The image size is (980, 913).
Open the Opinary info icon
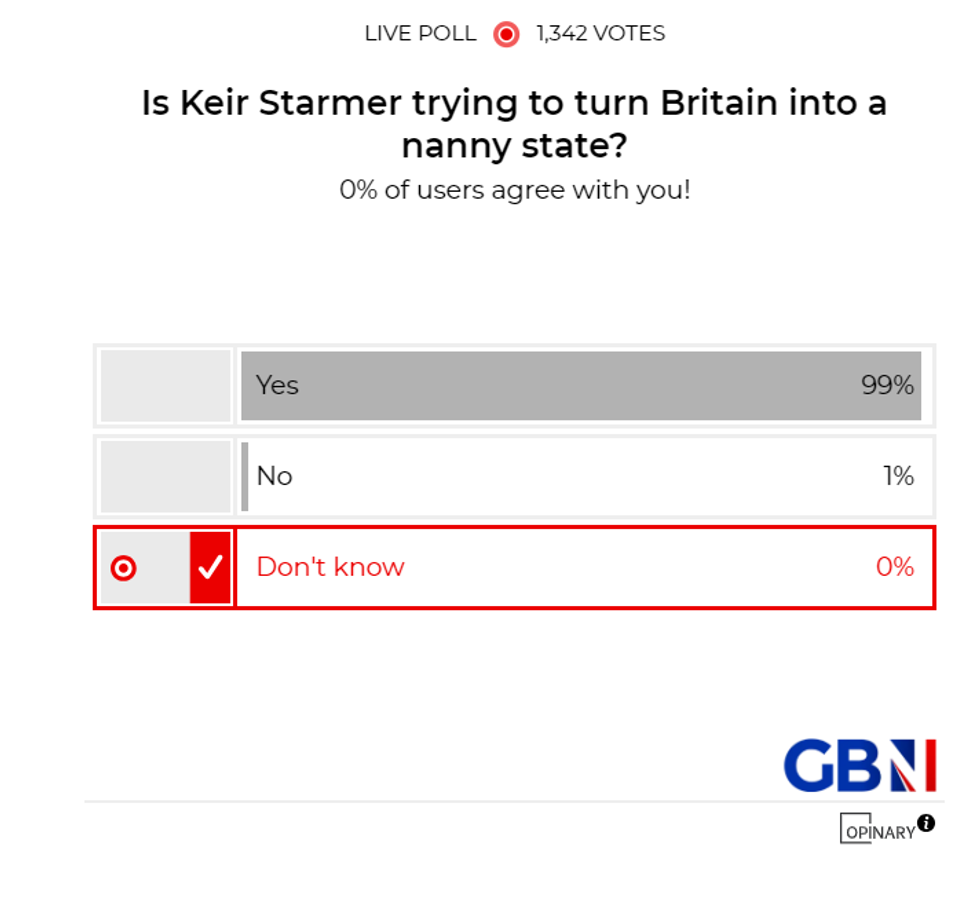click(x=925, y=823)
